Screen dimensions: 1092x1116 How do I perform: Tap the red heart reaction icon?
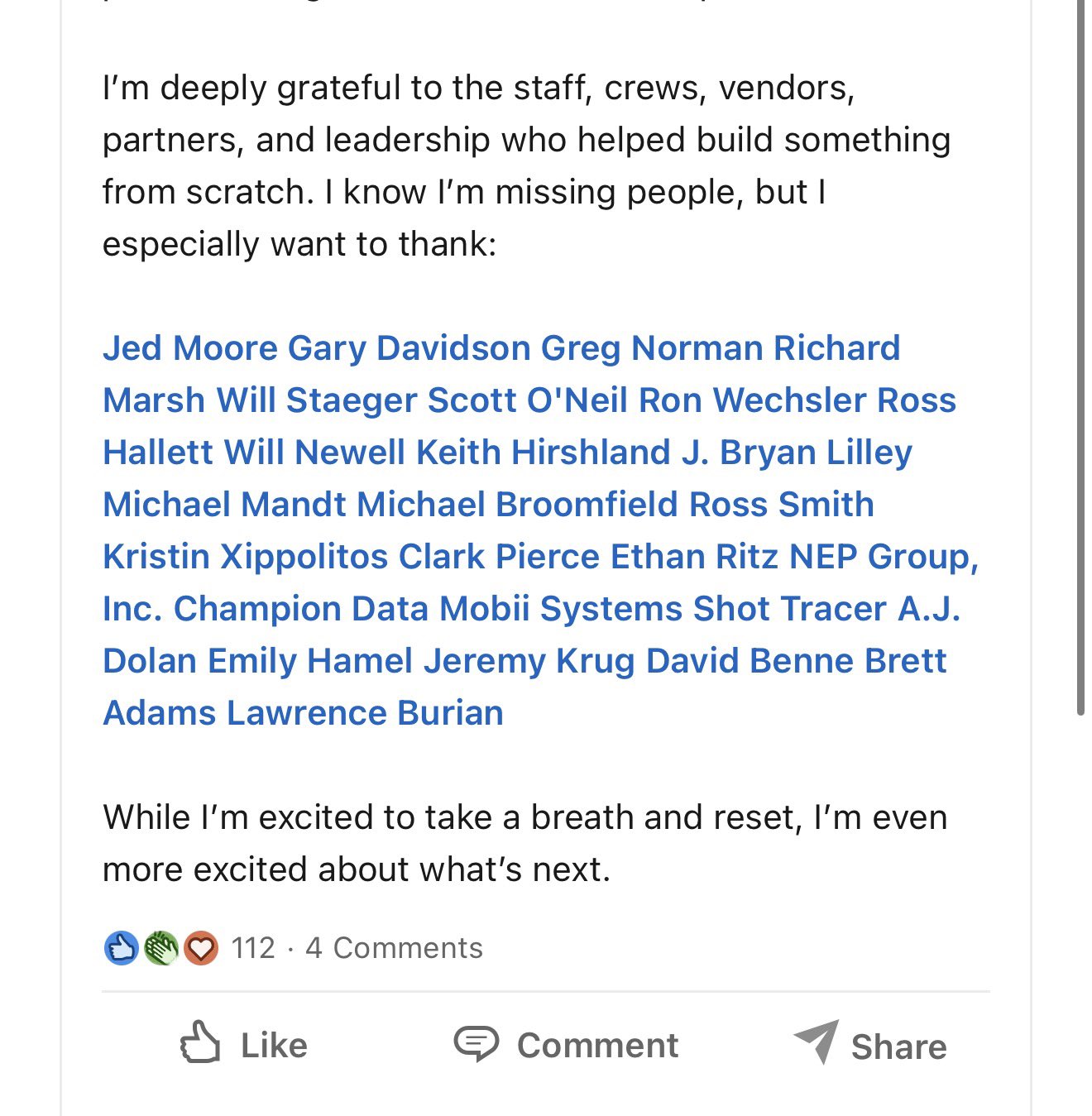[200, 948]
